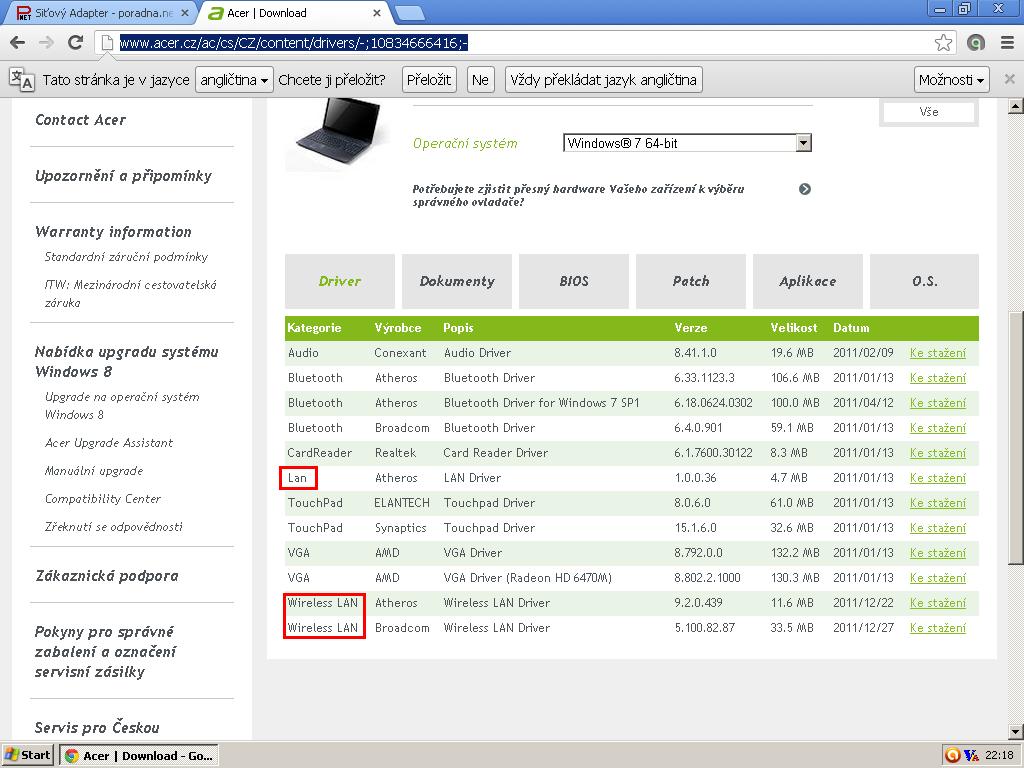Select the BIOS tab
The width and height of the screenshot is (1024, 768).
tap(573, 281)
